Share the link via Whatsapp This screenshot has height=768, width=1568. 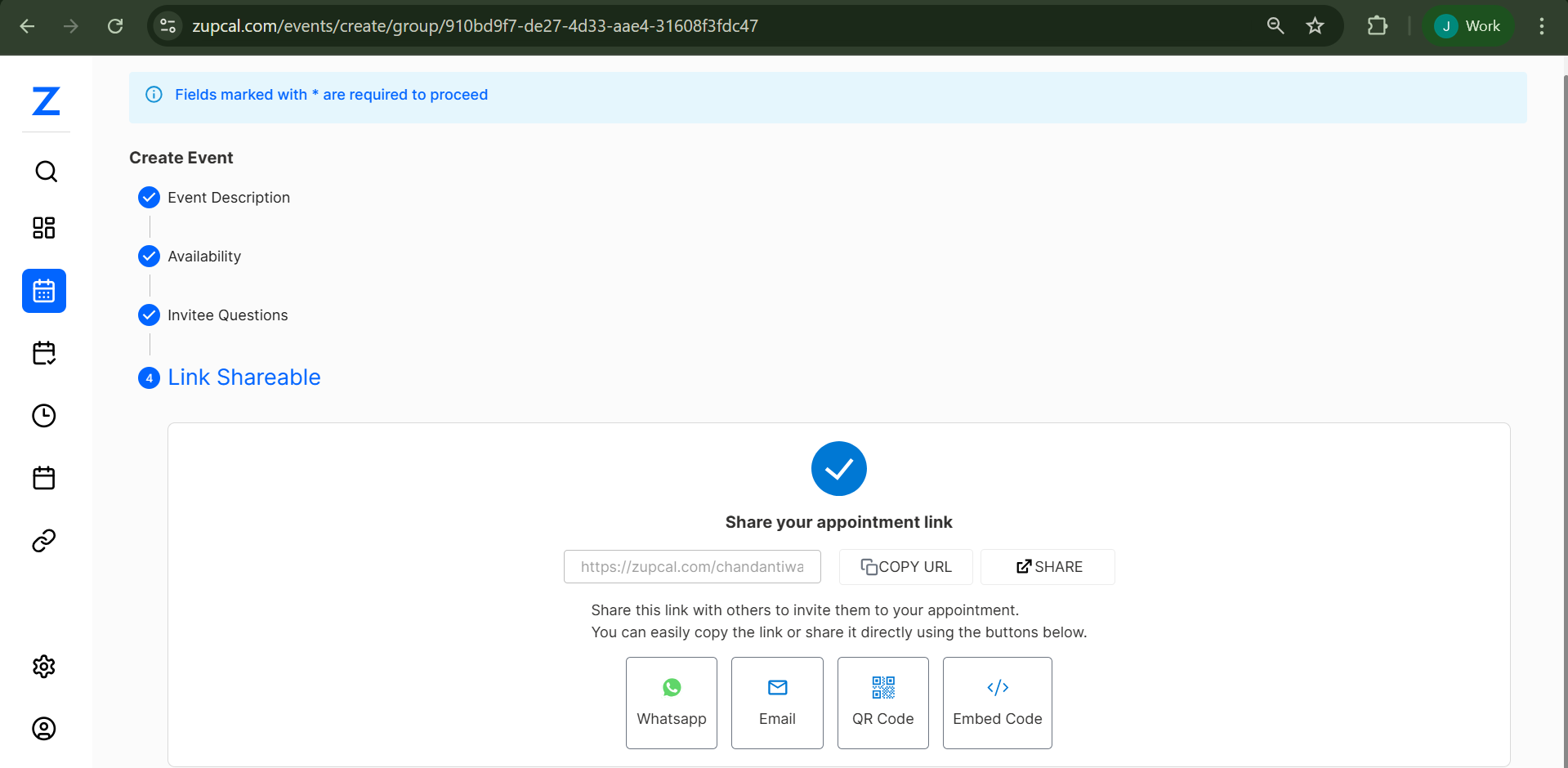click(x=671, y=703)
